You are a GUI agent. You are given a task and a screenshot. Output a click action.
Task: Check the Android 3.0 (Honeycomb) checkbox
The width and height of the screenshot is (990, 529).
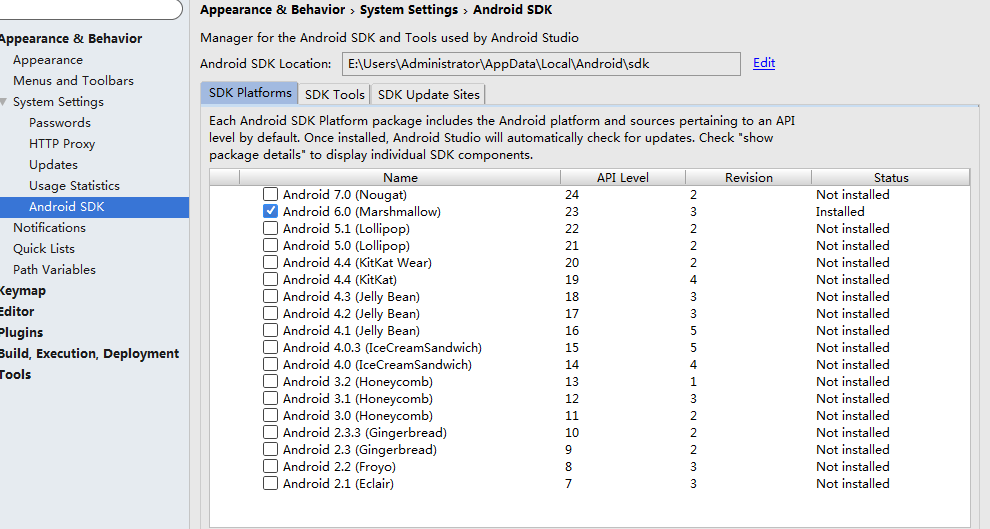pyautogui.click(x=270, y=416)
